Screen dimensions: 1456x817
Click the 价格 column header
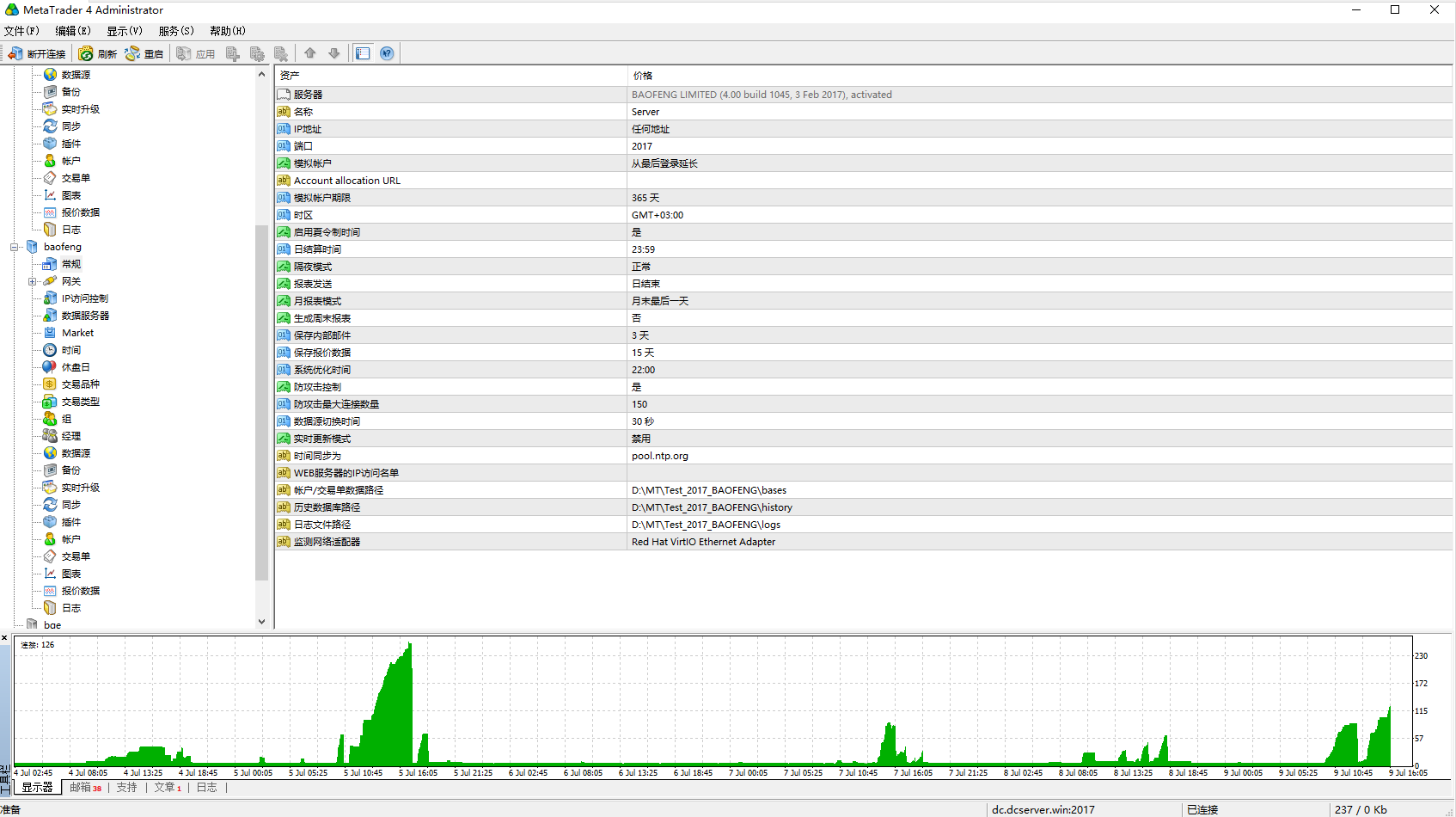(x=1040, y=76)
